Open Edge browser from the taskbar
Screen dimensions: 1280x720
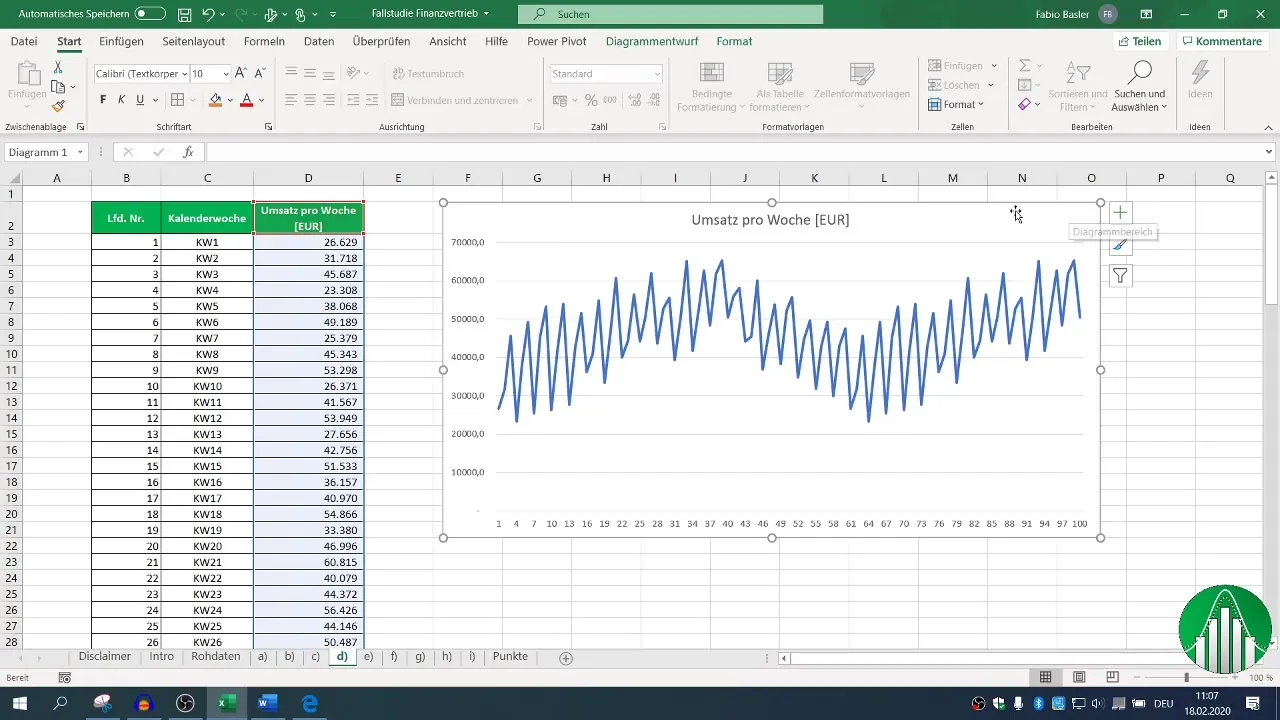[x=310, y=703]
